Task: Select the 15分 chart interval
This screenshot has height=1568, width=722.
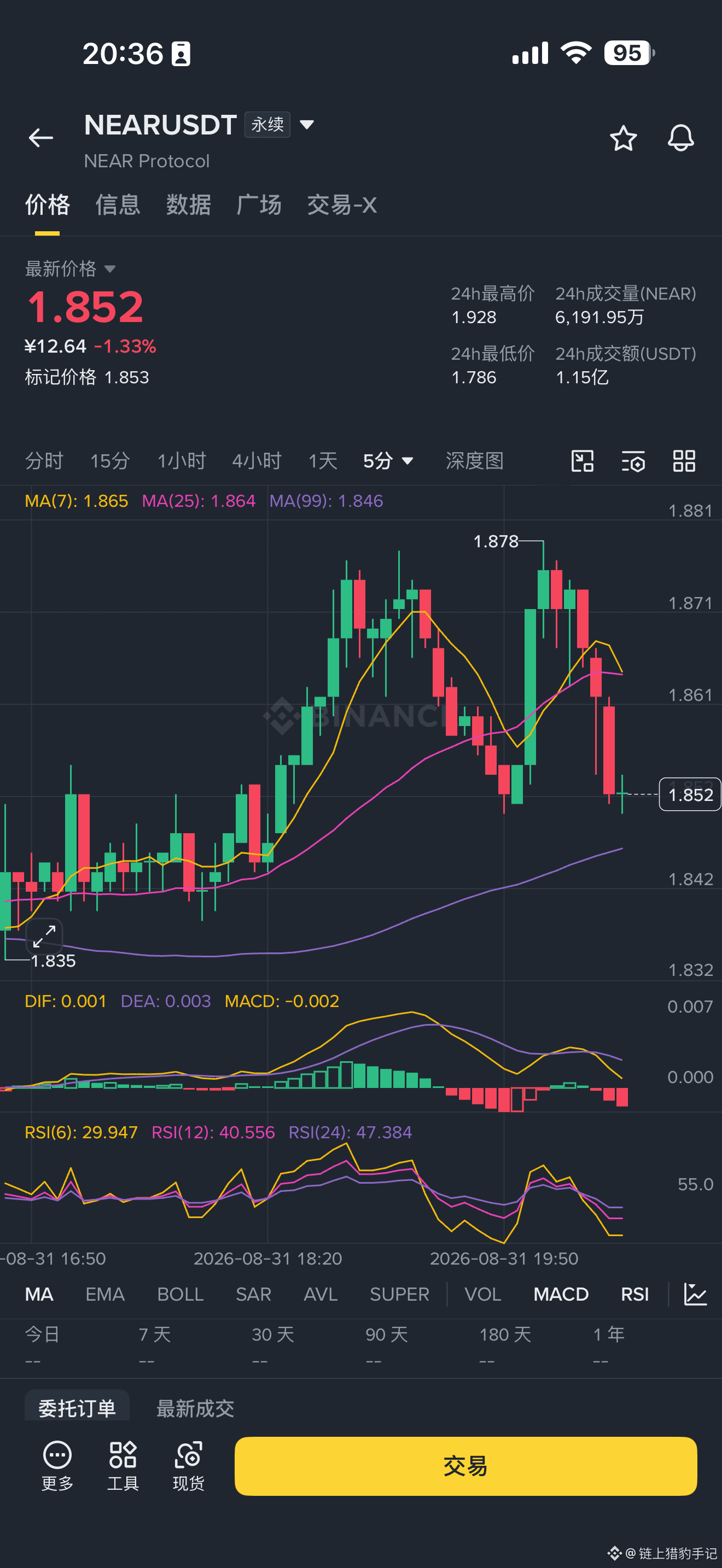Action: [x=110, y=461]
